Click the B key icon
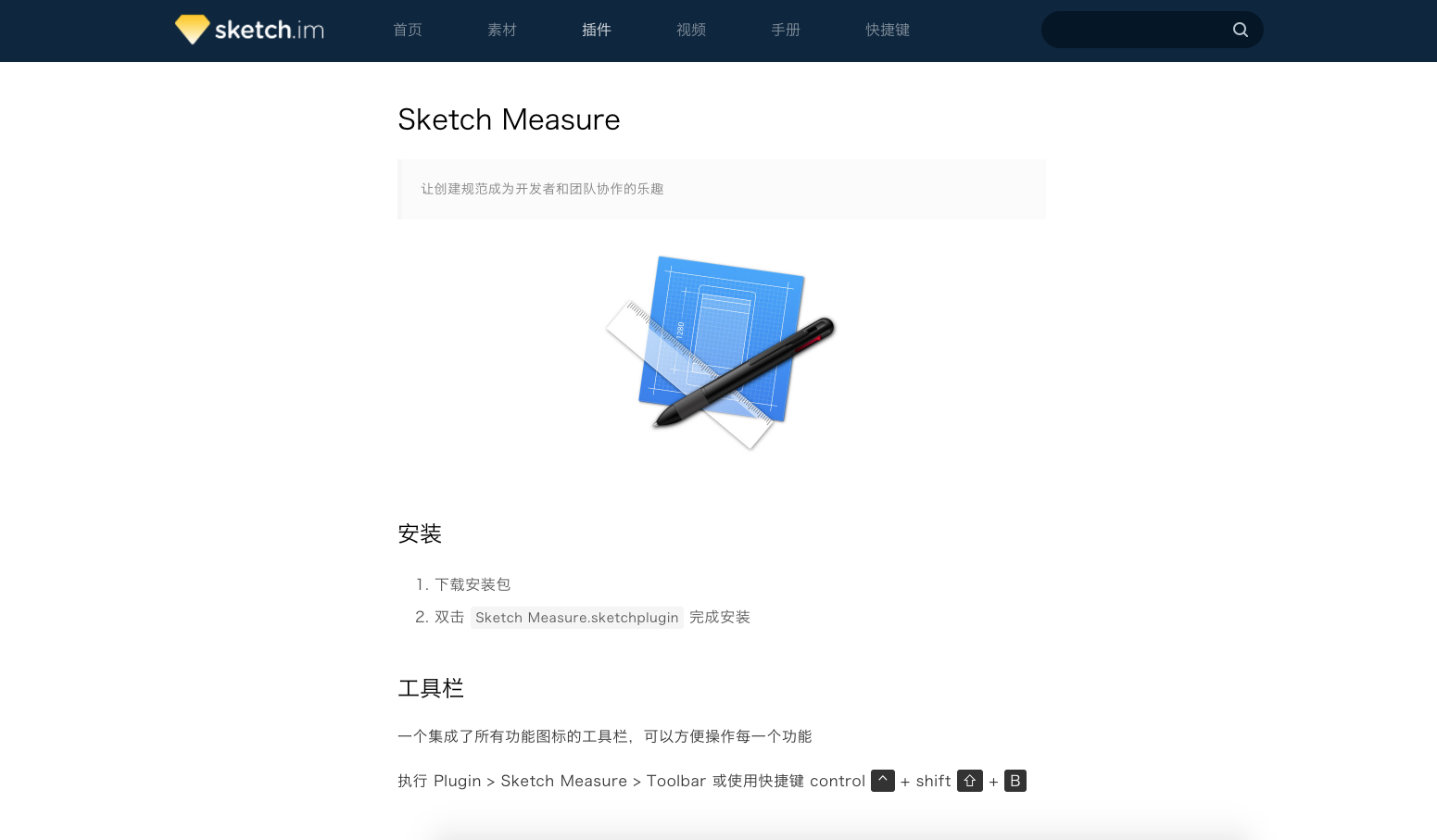This screenshot has height=840, width=1437. coord(1015,781)
